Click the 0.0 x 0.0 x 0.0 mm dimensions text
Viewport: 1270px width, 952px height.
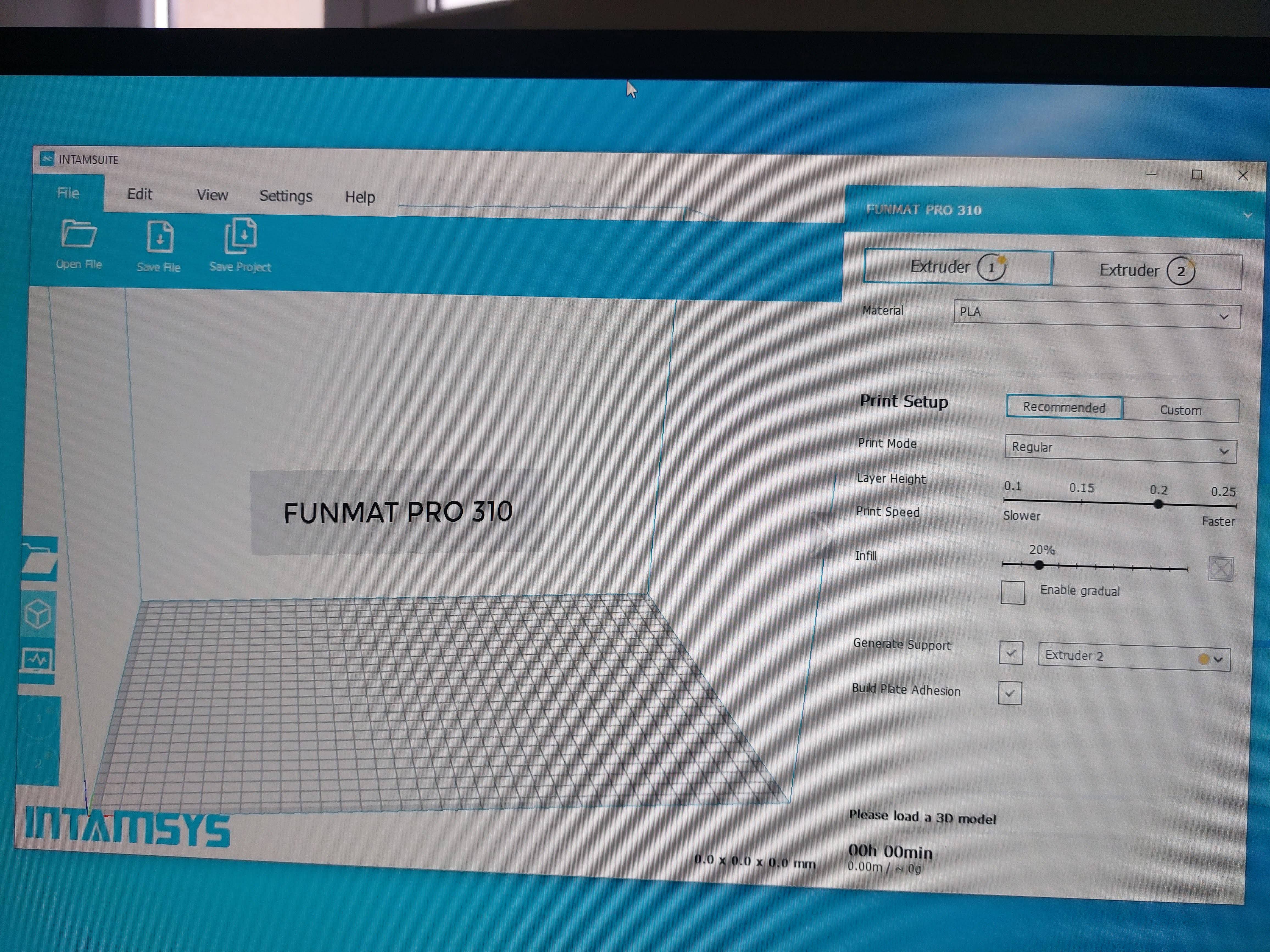[754, 862]
